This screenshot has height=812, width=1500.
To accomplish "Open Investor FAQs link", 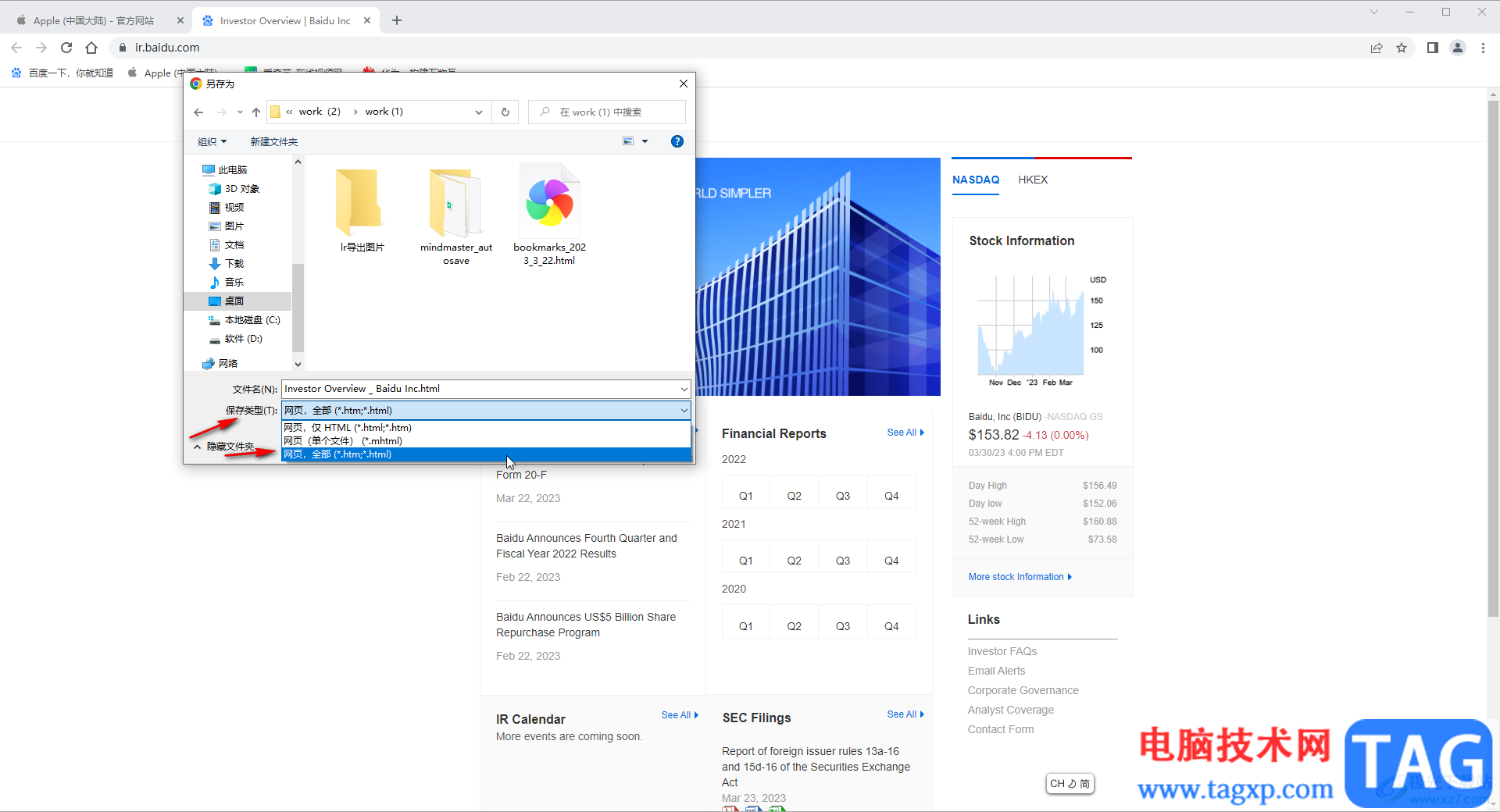I will point(1002,651).
